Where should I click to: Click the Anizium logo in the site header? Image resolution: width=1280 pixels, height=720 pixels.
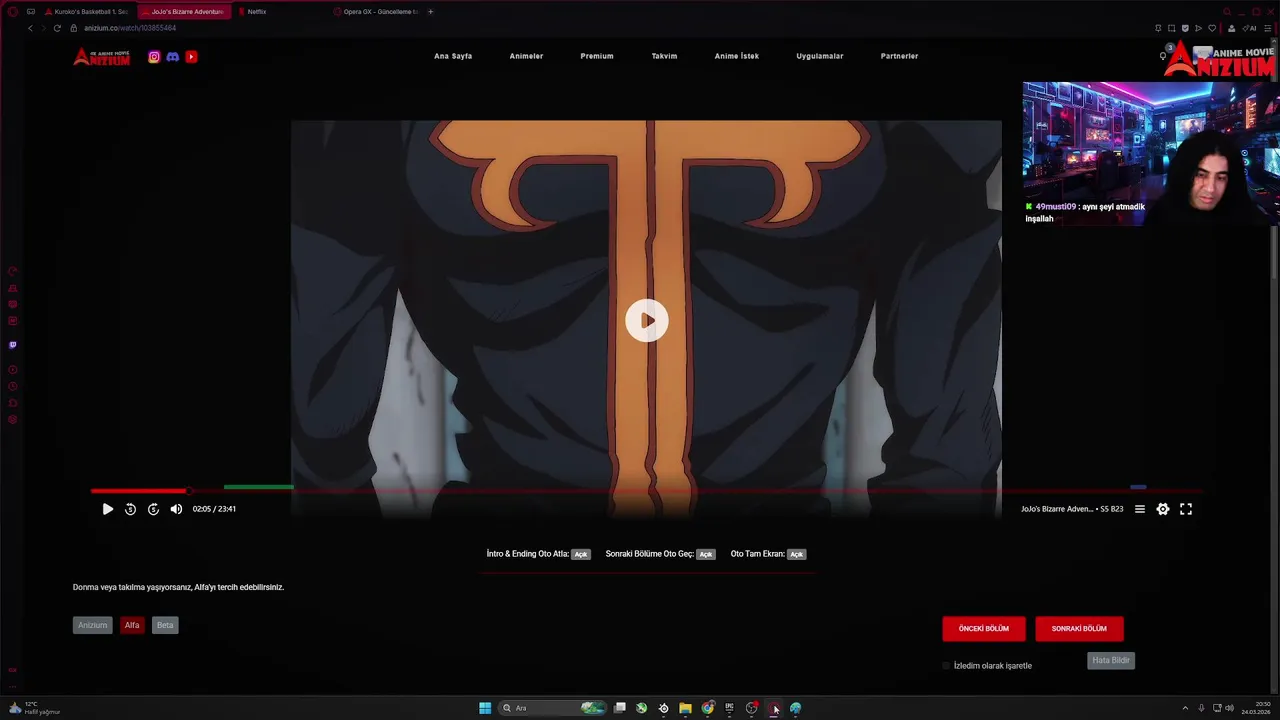[x=102, y=57]
